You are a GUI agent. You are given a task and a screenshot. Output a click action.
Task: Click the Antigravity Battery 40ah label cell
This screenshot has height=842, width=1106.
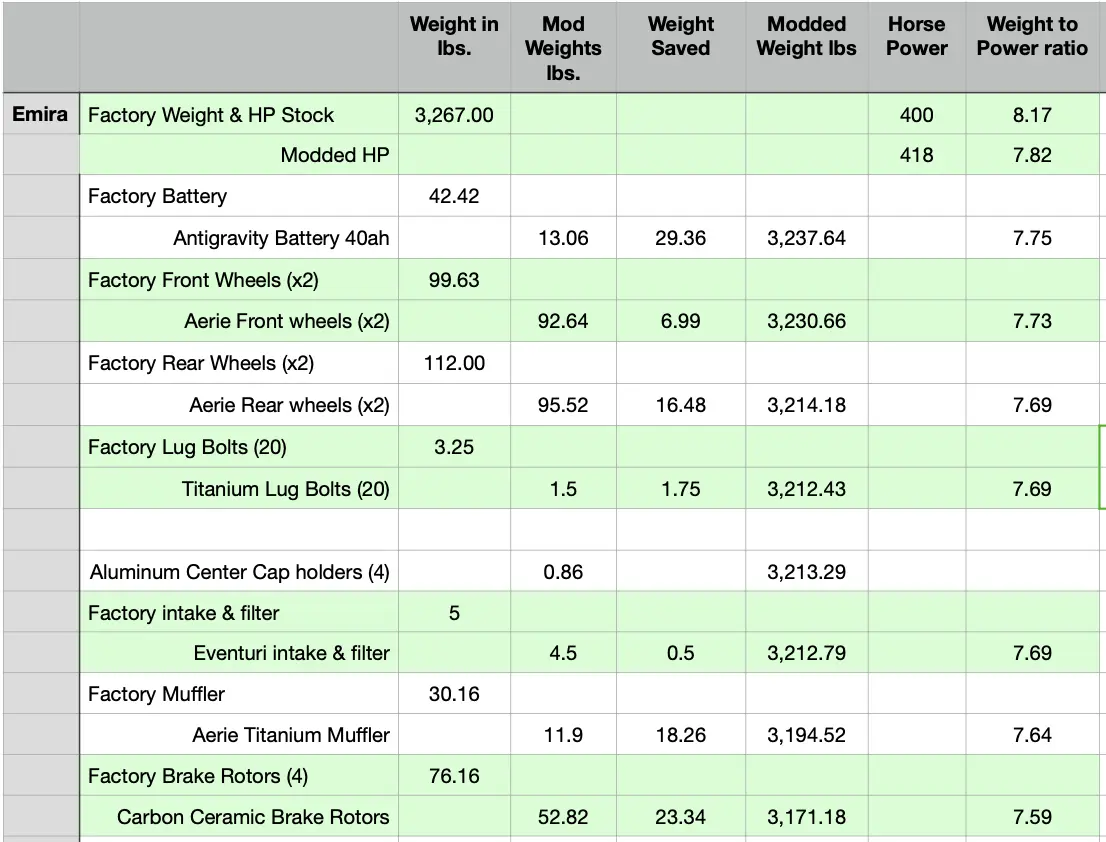(x=281, y=238)
